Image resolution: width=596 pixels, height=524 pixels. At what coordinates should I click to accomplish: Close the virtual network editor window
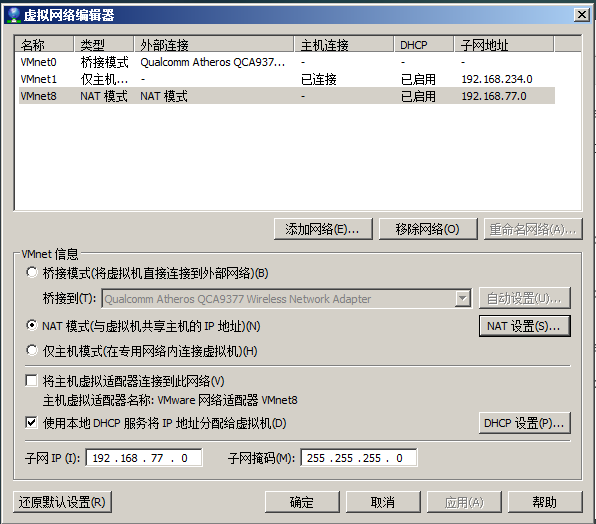582,15
